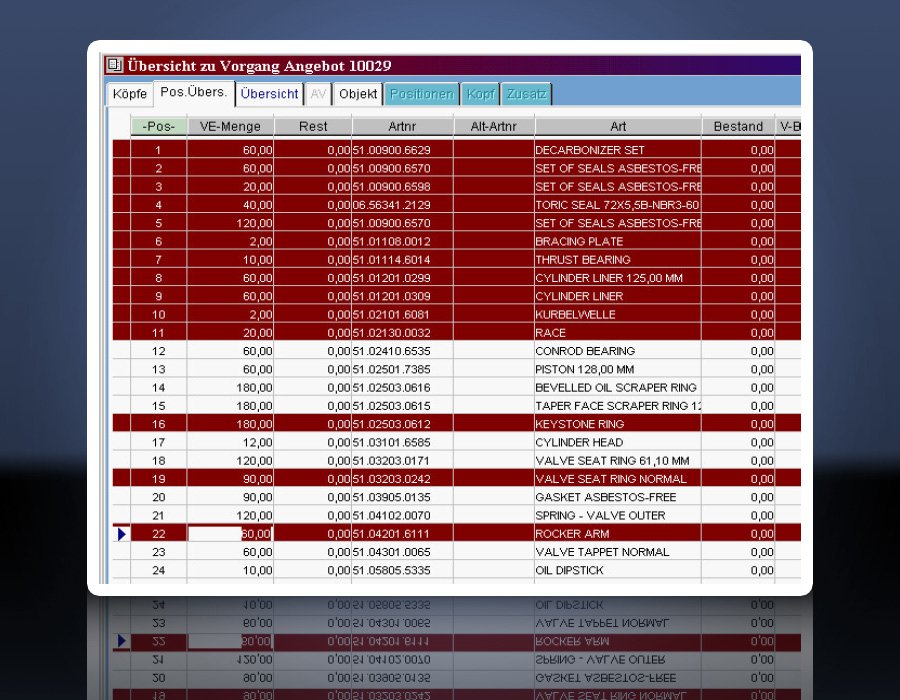Click CYLINDER LINER 125,00 MM cell
900x700 pixels.
point(618,278)
